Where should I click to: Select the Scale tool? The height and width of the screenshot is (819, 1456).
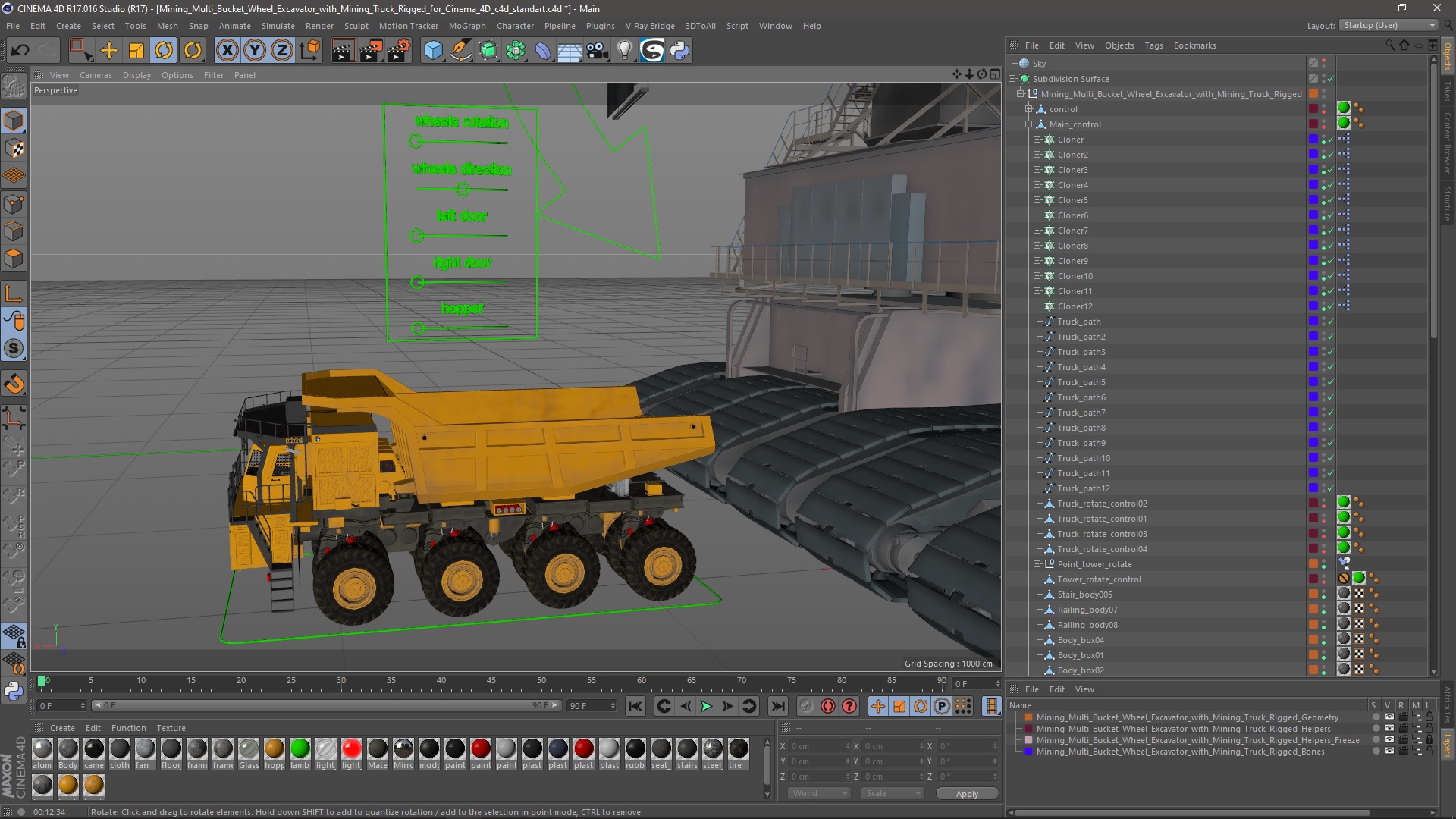136,51
